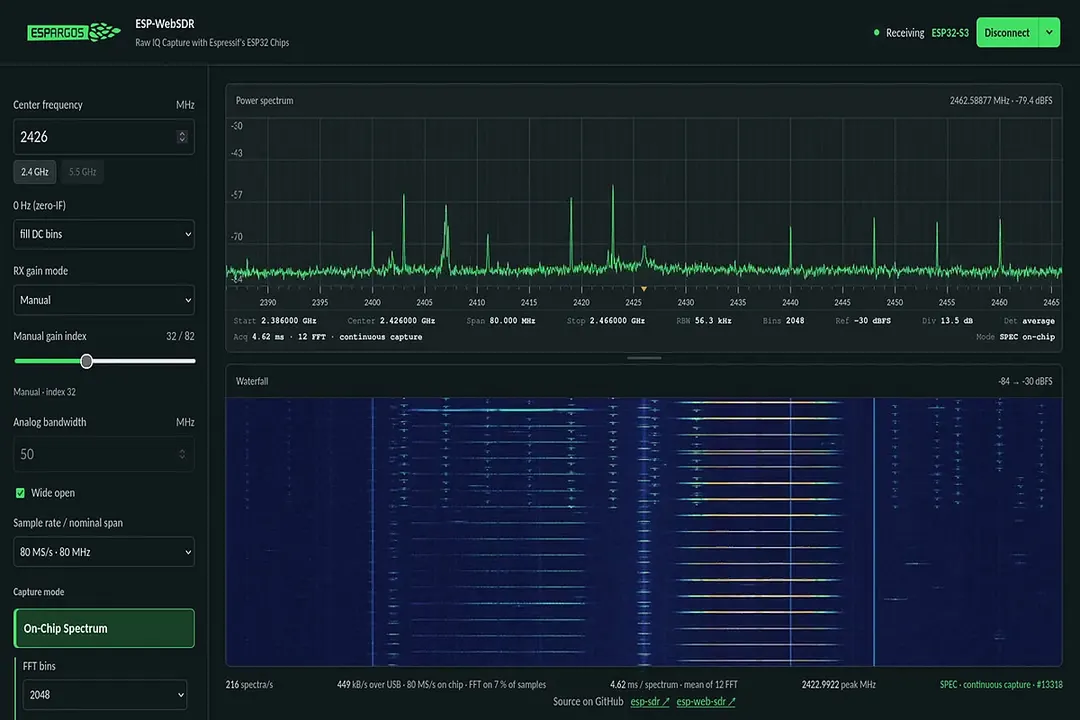Click the Center frequency stepper arrows
Viewport: 1080px width, 720px height.
[x=182, y=136]
